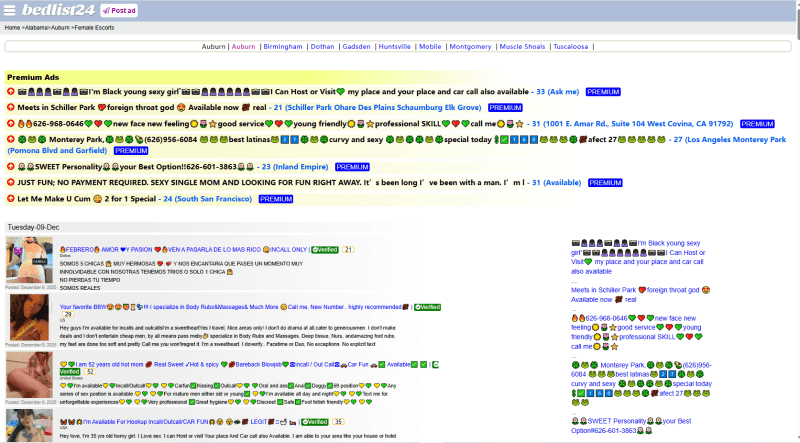
Task: Select the purple Auburn city link
Action: (x=243, y=46)
